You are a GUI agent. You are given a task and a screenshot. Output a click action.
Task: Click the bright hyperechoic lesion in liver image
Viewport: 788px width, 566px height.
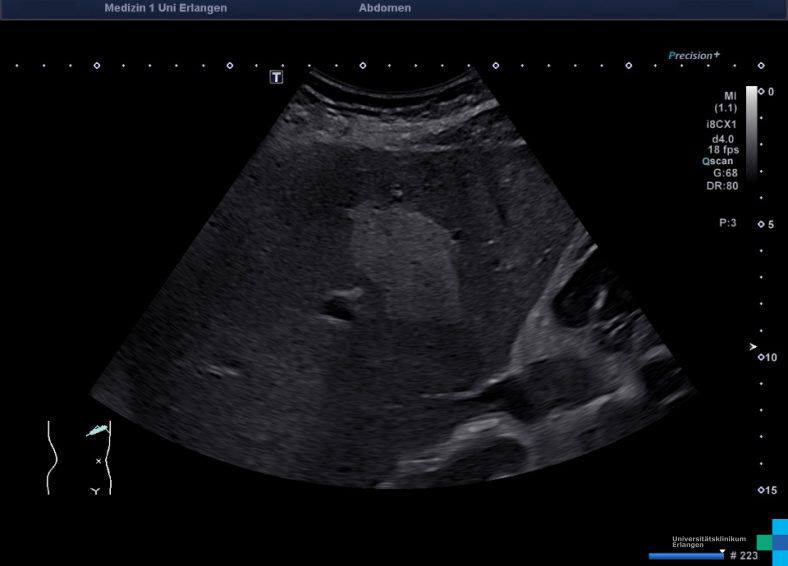[400, 255]
